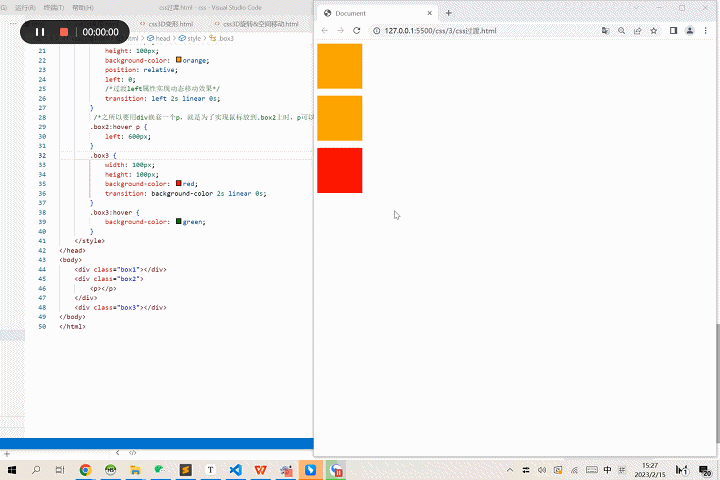Click the translate page icon

point(606,31)
